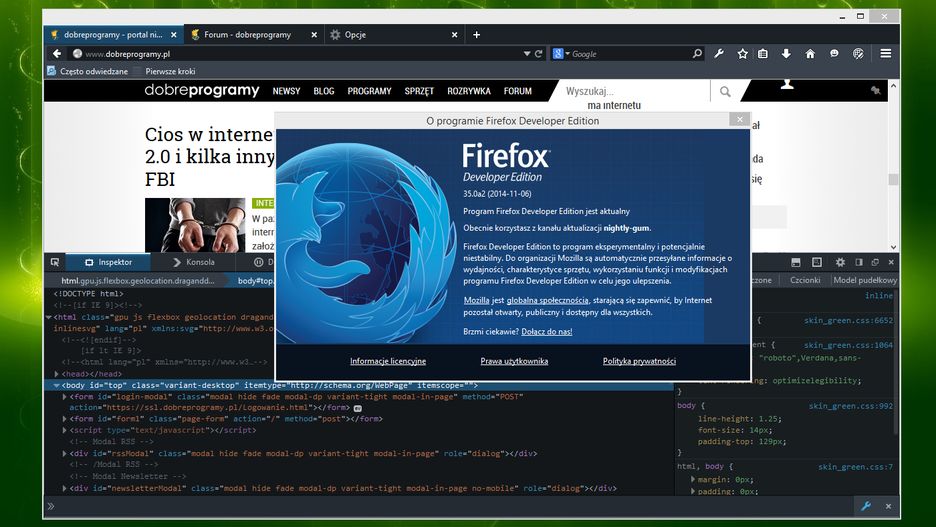The image size is (936, 527).
Task: Click 'Często odwiedzane' bookmarks toolbar item
Action: 88,71
